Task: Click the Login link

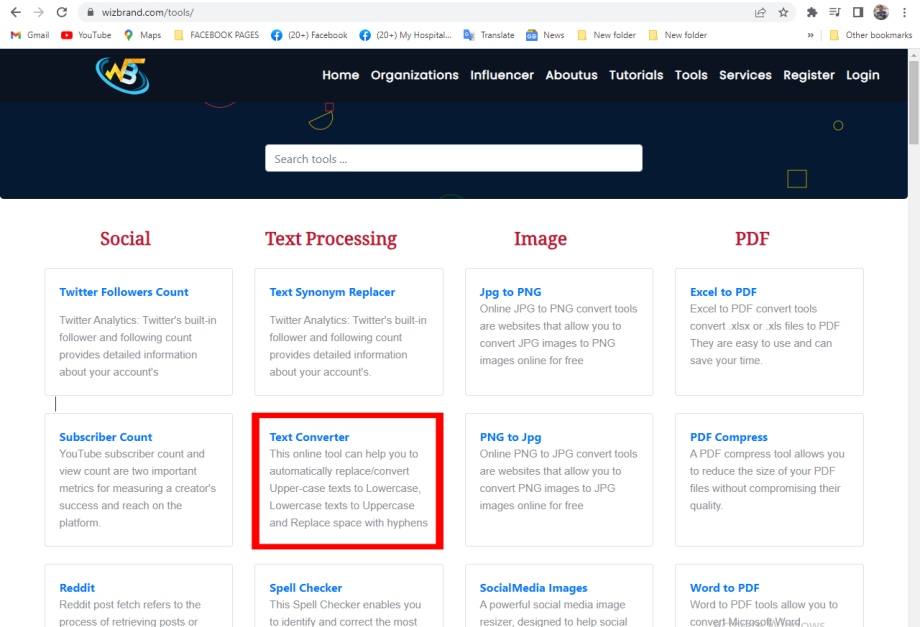Action: coord(862,75)
